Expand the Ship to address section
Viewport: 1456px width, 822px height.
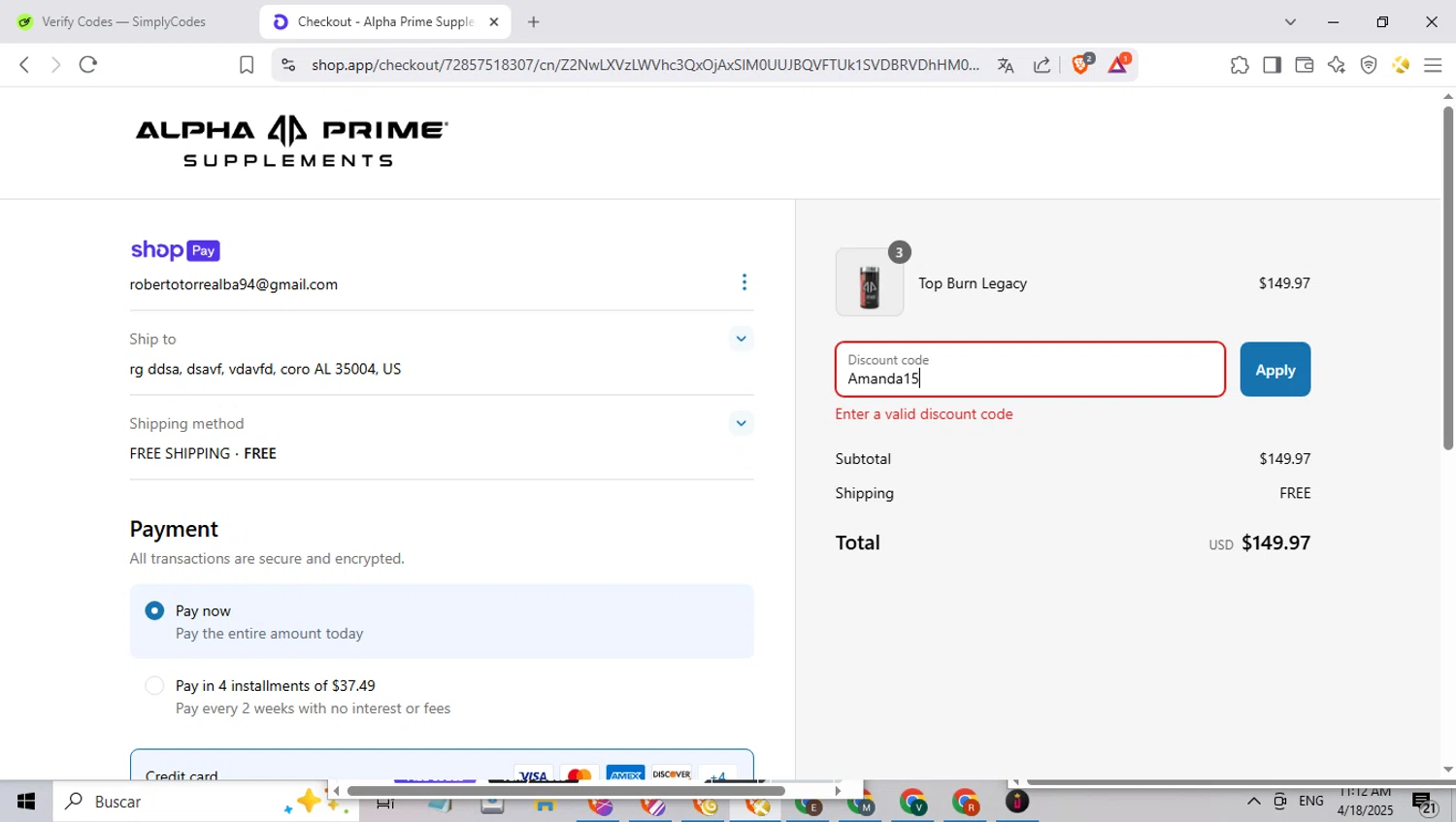coord(741,339)
